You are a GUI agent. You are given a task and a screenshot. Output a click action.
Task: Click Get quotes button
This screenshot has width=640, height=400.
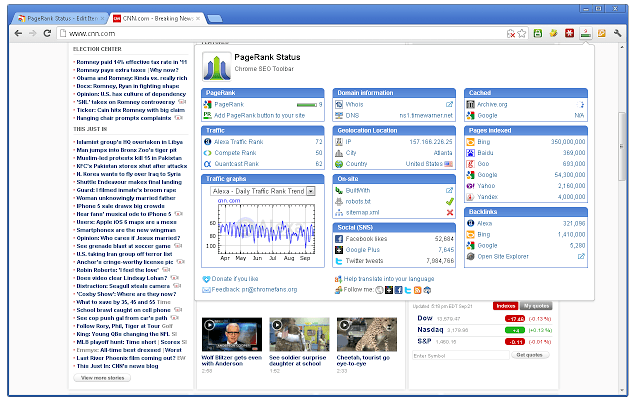click(529, 355)
